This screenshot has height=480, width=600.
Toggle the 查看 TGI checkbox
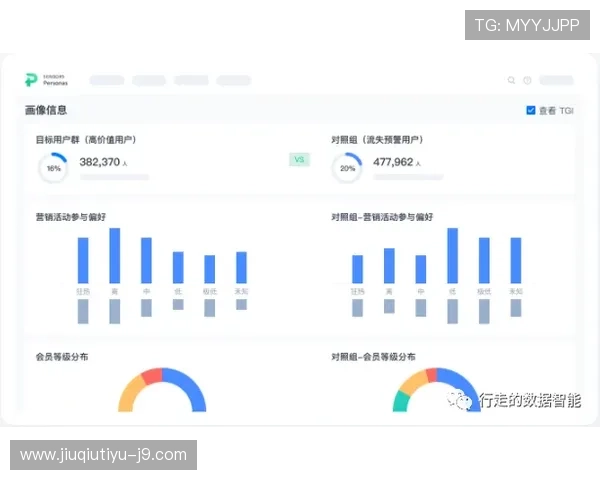[531, 110]
